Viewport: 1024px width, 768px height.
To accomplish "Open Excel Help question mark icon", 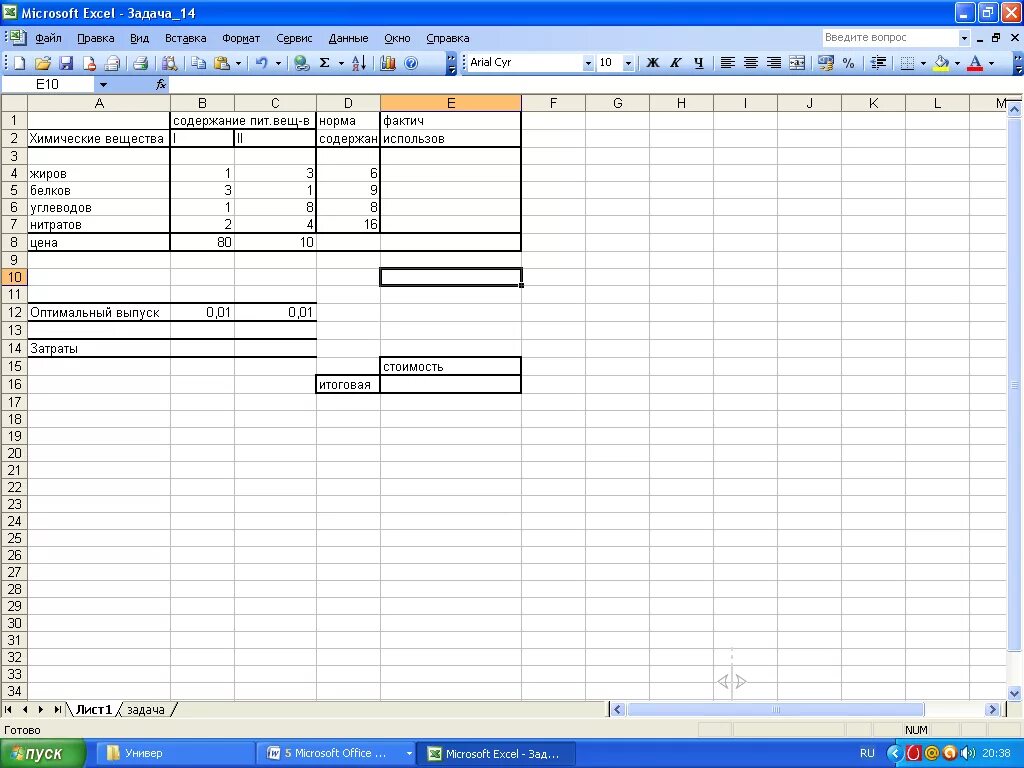I will point(411,63).
